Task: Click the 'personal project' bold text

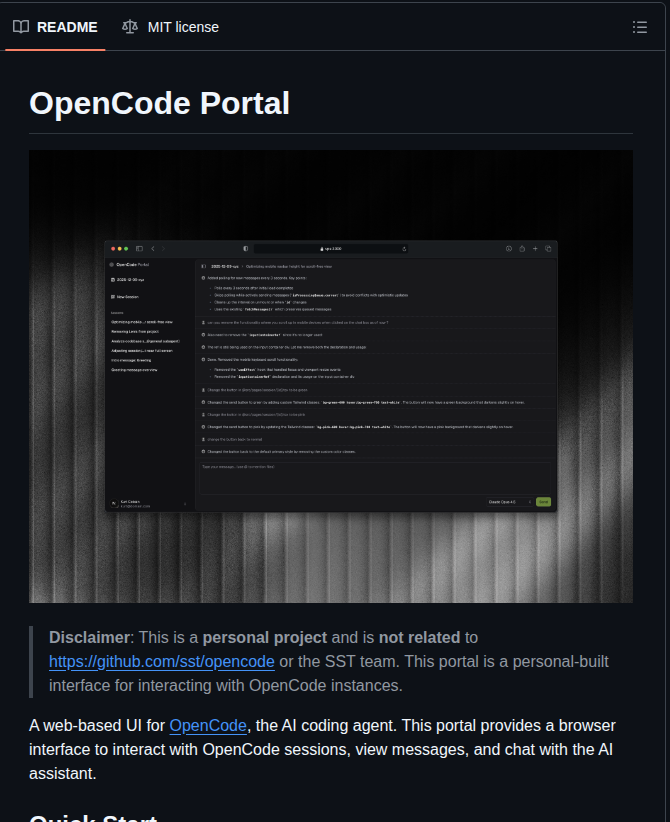Action: pyautogui.click(x=265, y=637)
